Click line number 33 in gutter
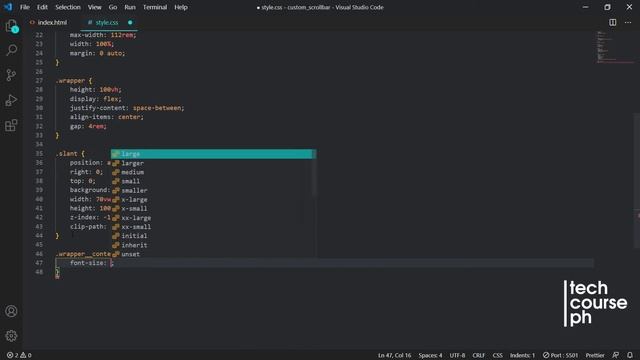The width and height of the screenshot is (640, 360). 39,135
